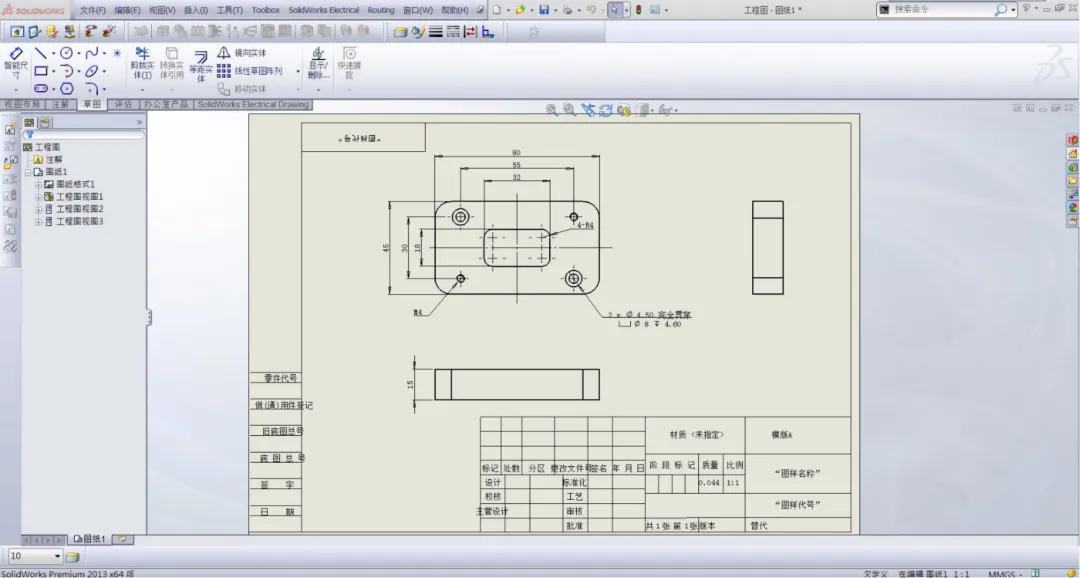Select the 等距实体 offset entities tool
Viewport: 1080px width, 578px height.
point(200,62)
